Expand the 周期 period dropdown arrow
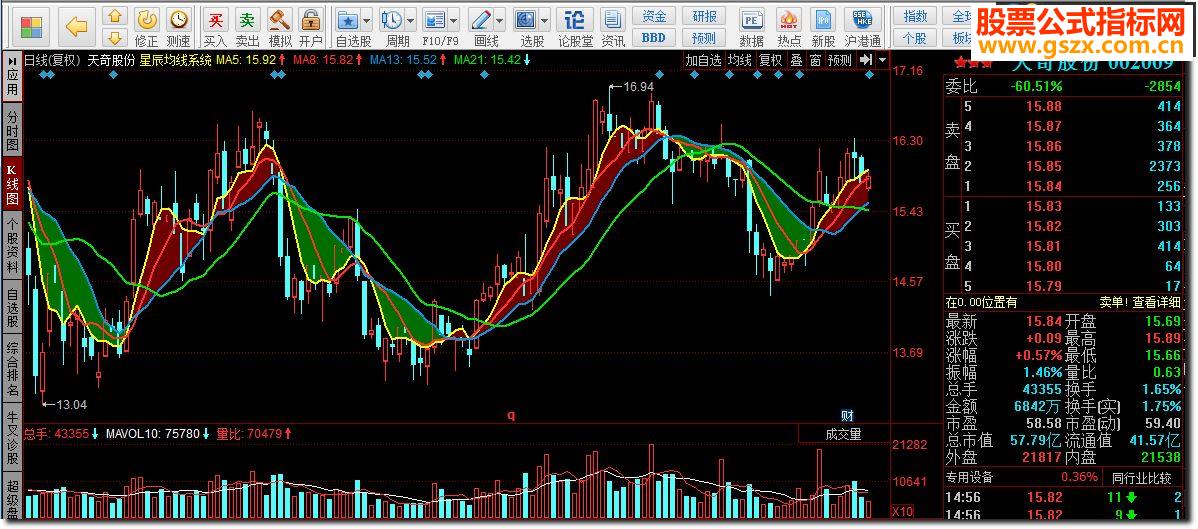1198x529 pixels. point(411,20)
